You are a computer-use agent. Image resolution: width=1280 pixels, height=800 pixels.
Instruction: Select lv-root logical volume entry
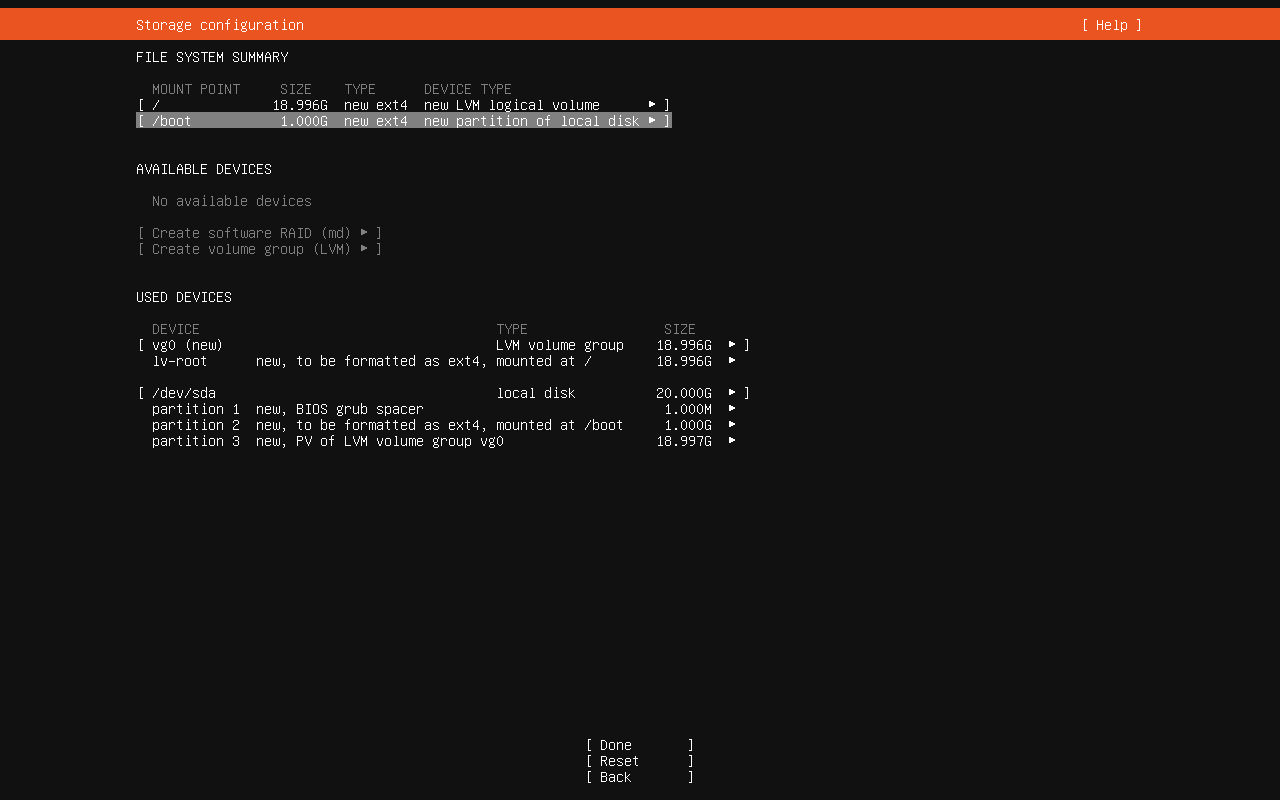click(x=180, y=361)
